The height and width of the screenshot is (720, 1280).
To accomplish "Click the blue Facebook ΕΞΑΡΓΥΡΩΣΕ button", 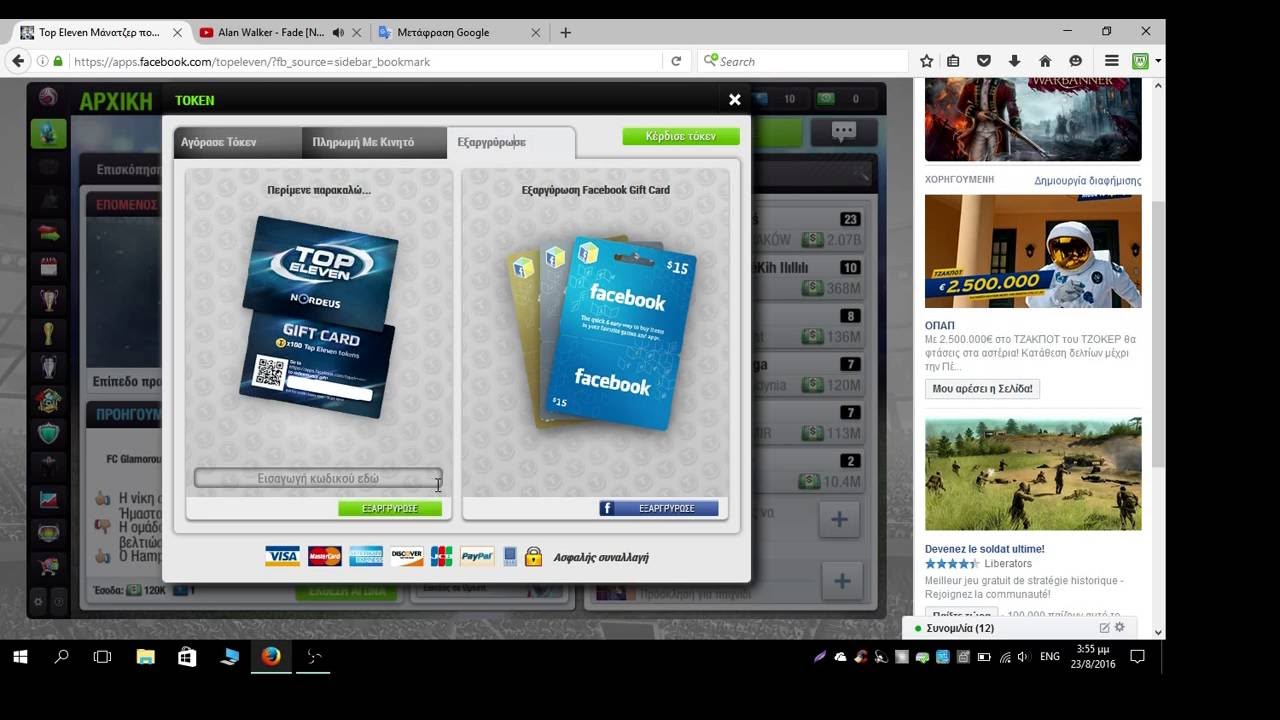I will pos(659,508).
